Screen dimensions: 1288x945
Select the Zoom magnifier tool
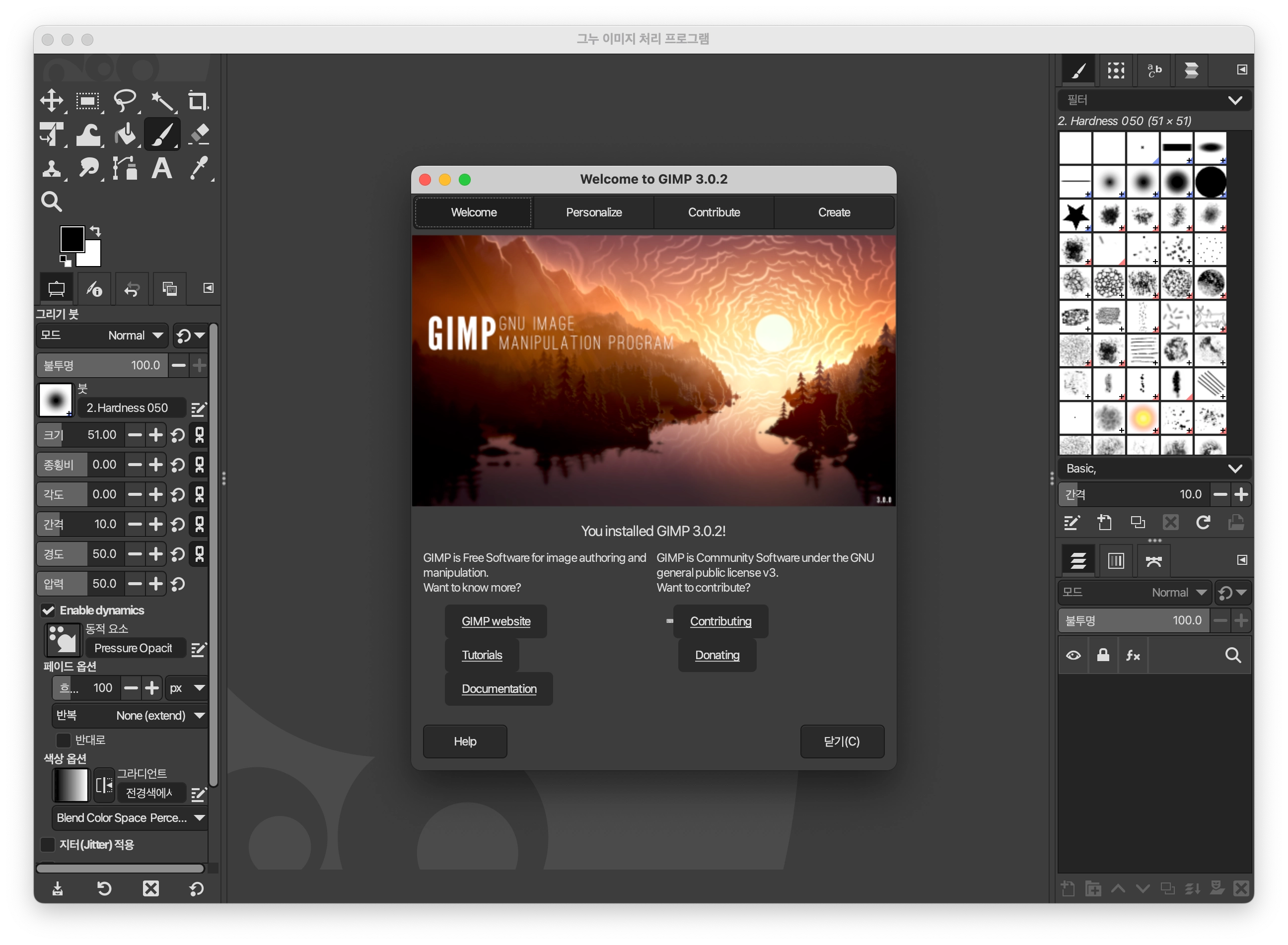pos(52,202)
